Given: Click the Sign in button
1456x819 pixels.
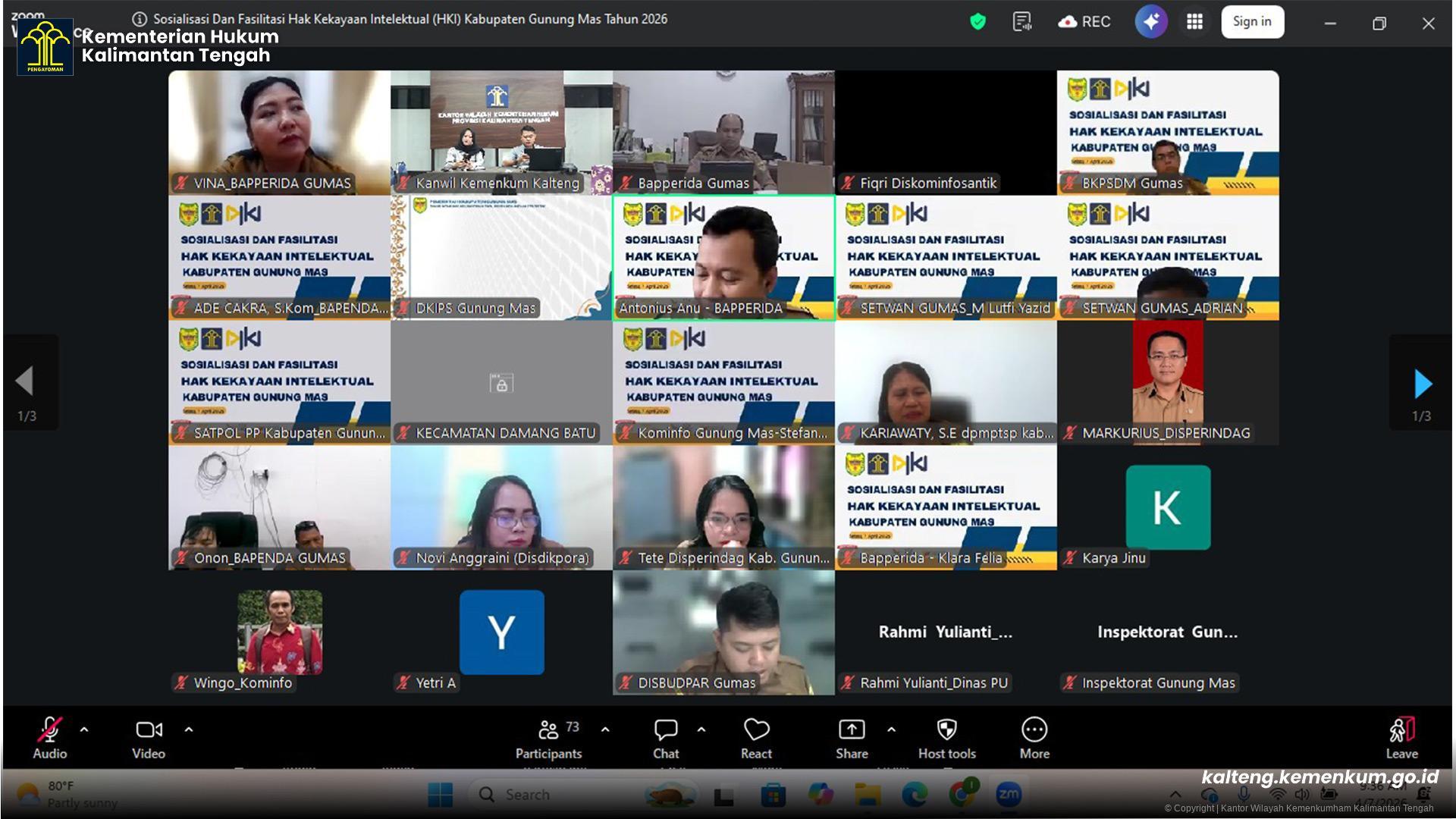Looking at the screenshot, I should point(1252,22).
